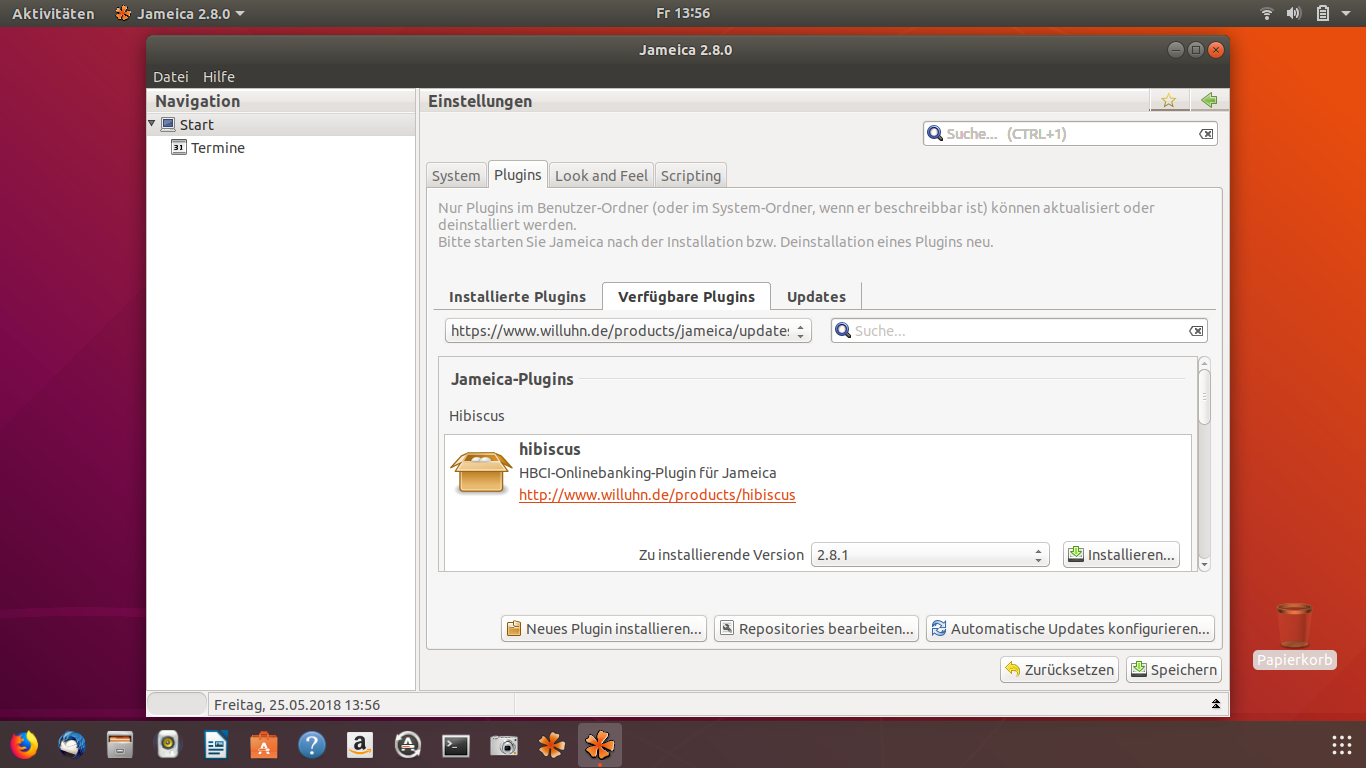Image resolution: width=1366 pixels, height=768 pixels.
Task: Click the Wi-Fi icon in top bar
Action: [1267, 13]
